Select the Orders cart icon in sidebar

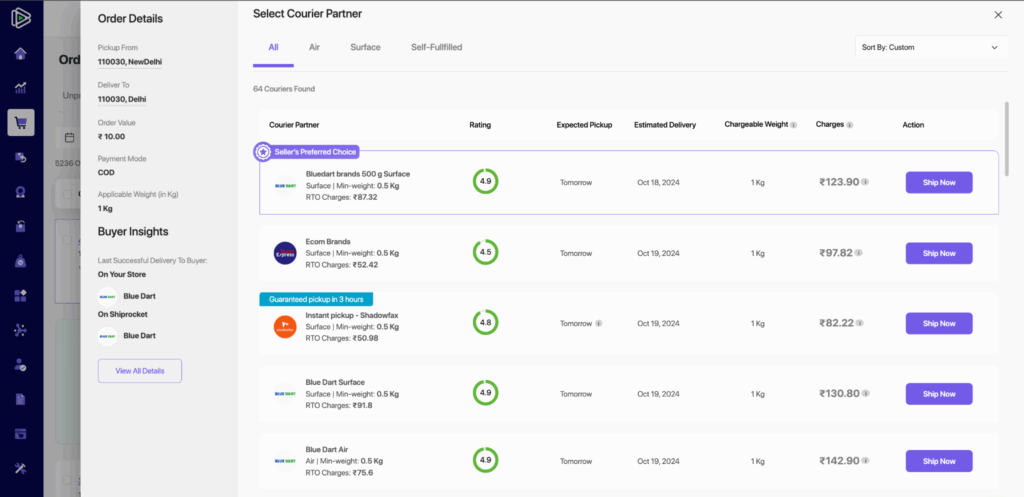click(20, 122)
